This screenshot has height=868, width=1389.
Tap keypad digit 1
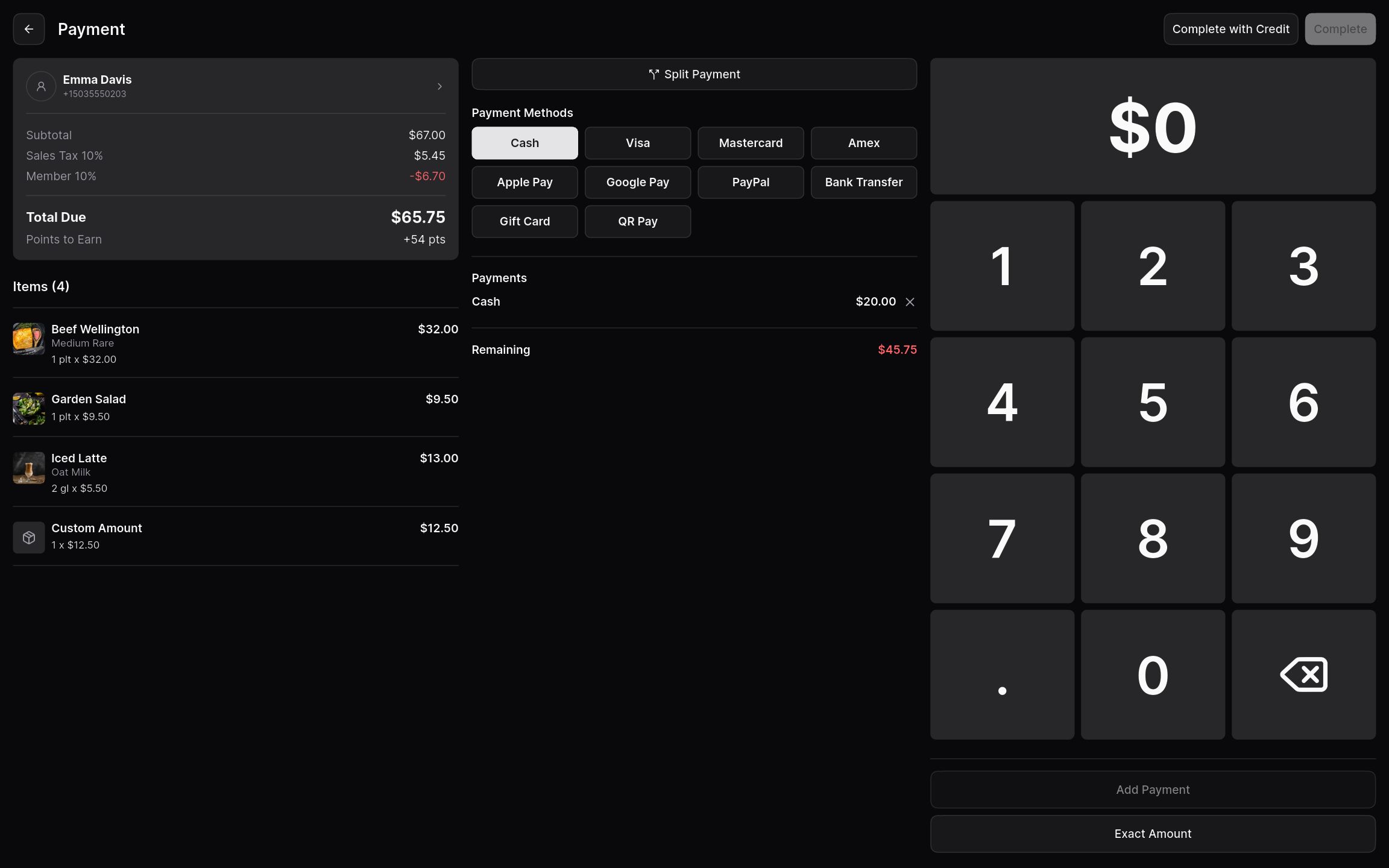coord(1002,266)
